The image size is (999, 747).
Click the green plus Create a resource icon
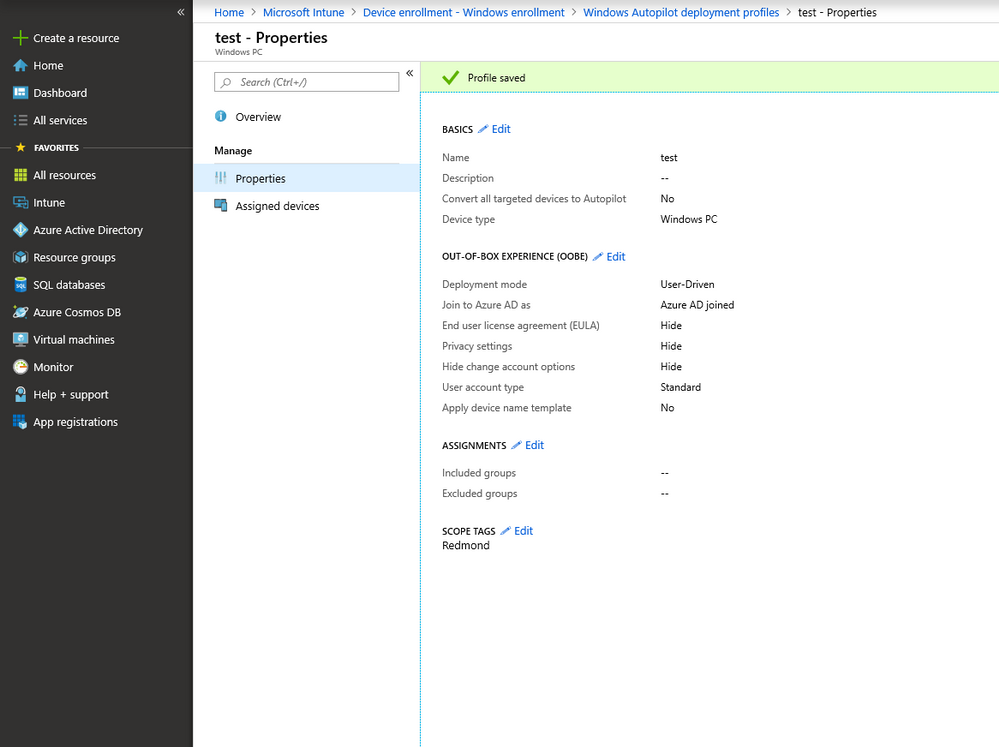pos(20,38)
